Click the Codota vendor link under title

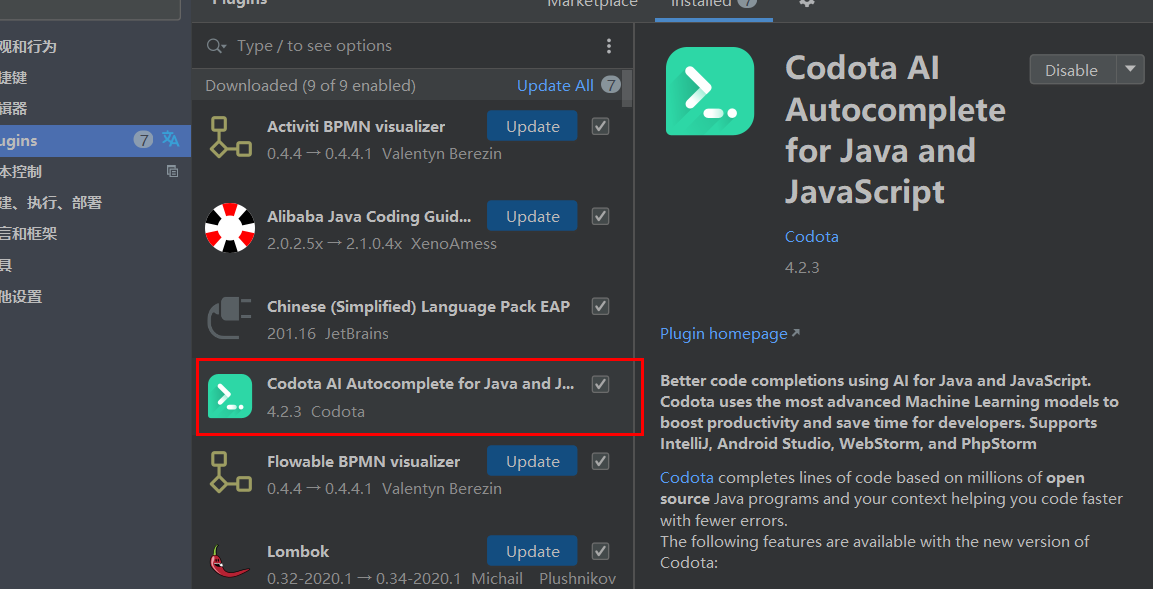click(812, 237)
